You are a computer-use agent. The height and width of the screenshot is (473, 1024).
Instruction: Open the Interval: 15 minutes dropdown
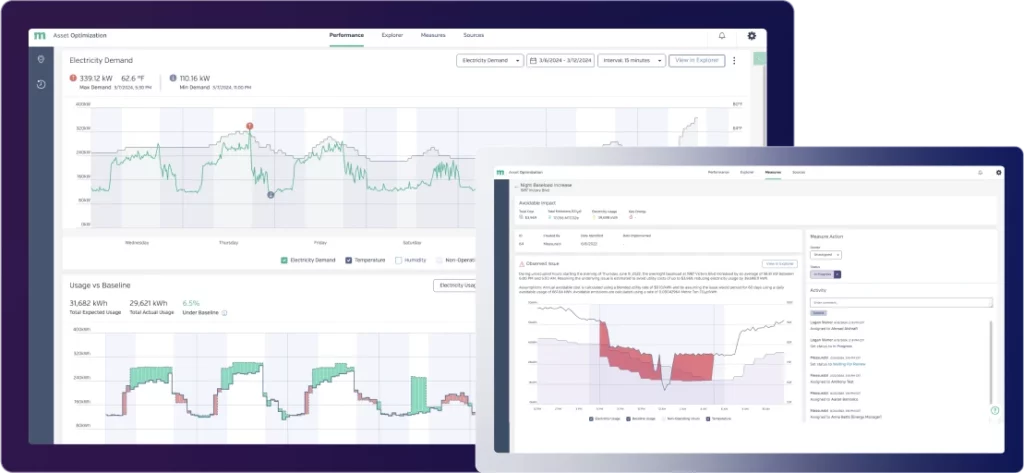click(632, 61)
